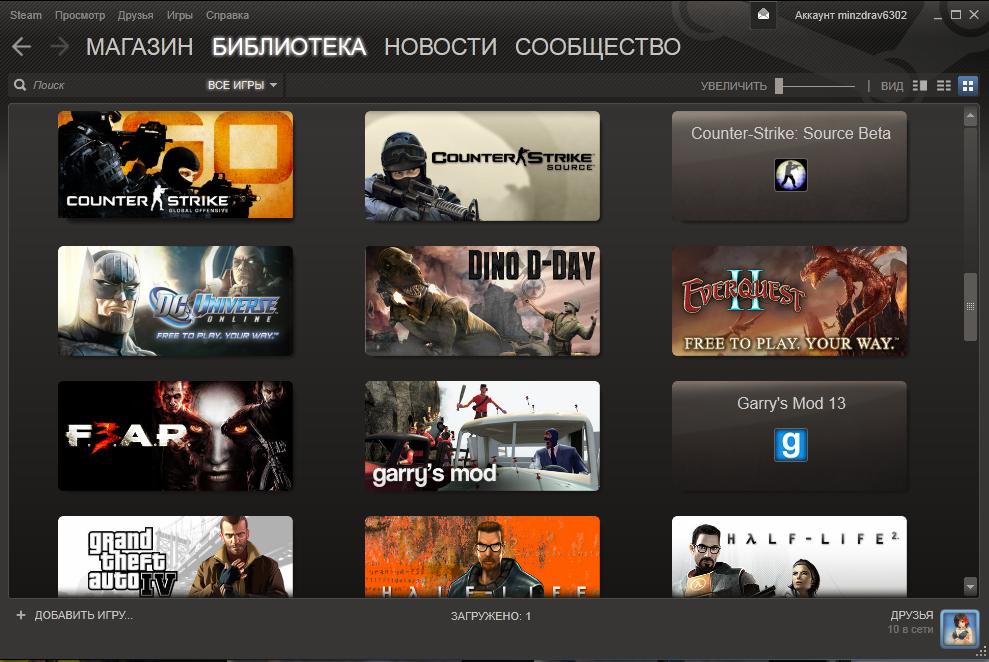
Task: Select the Counter-Strike: Source Beta tile title
Action: tap(790, 134)
